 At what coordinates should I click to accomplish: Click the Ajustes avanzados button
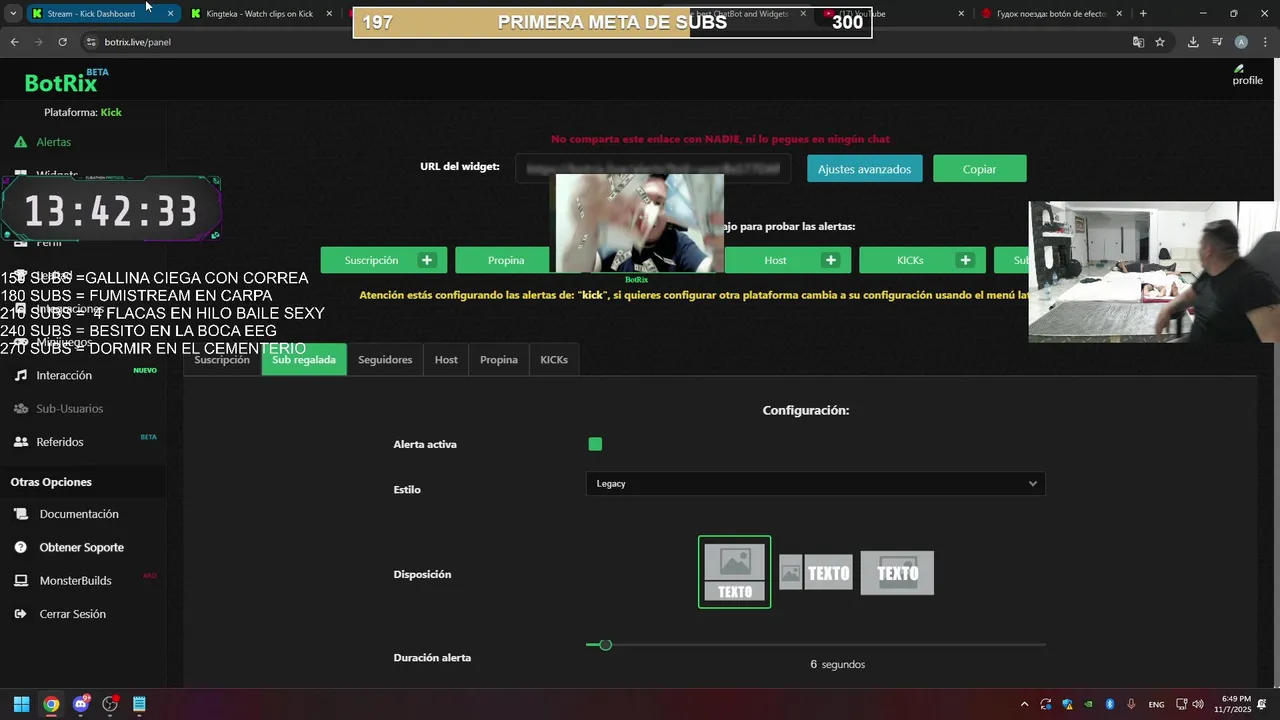[864, 169]
